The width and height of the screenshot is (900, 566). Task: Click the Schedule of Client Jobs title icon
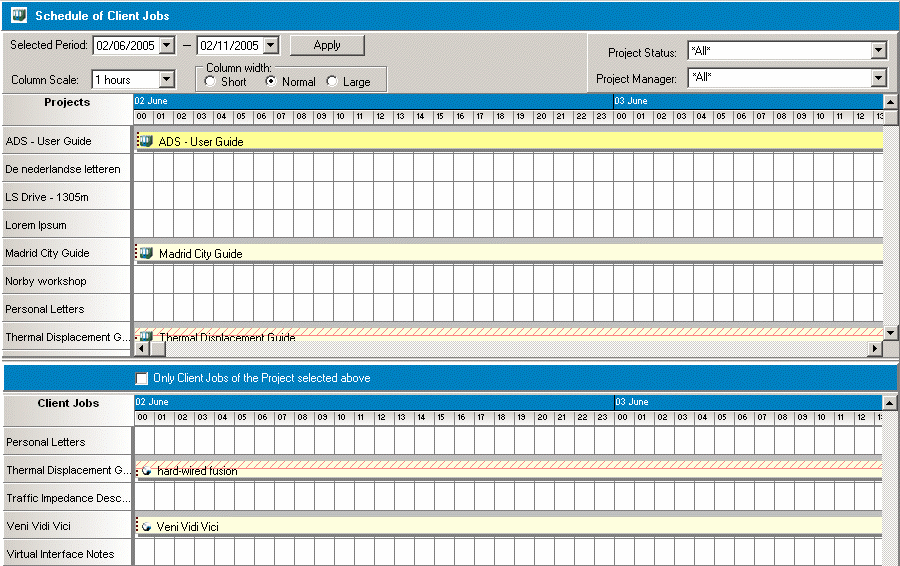(x=19, y=15)
